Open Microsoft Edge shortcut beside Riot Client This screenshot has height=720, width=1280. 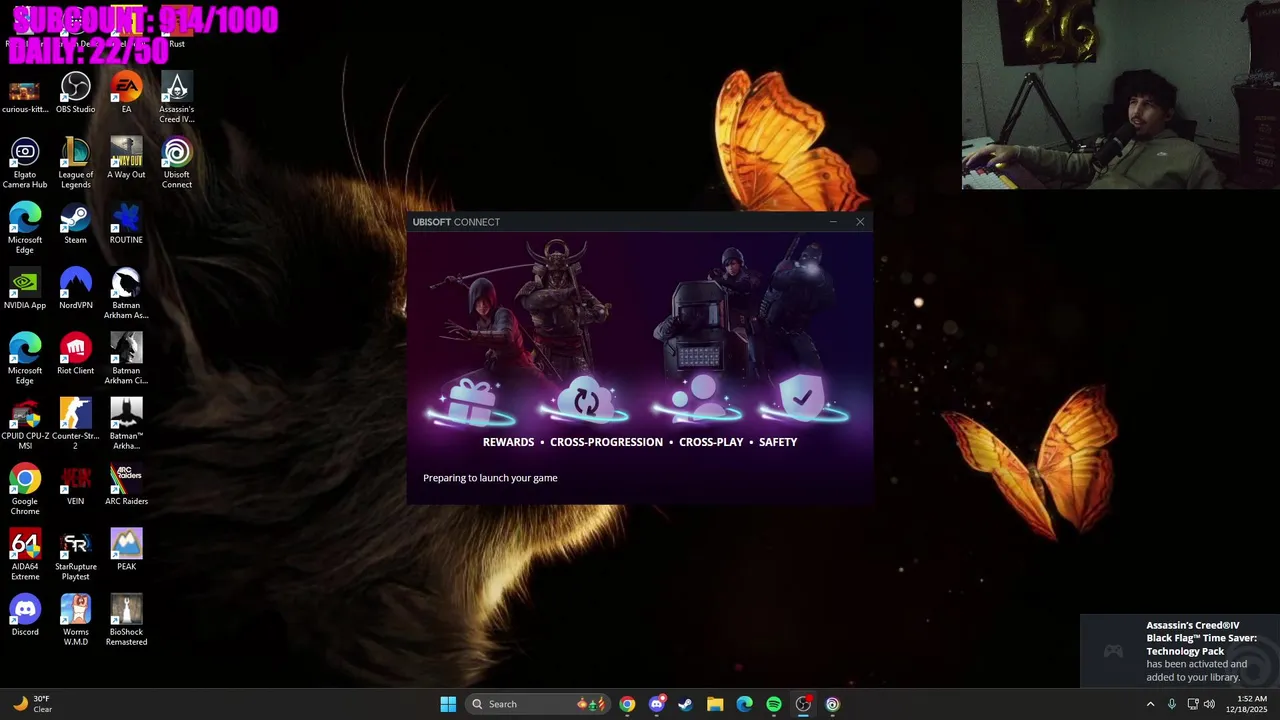[x=25, y=359]
